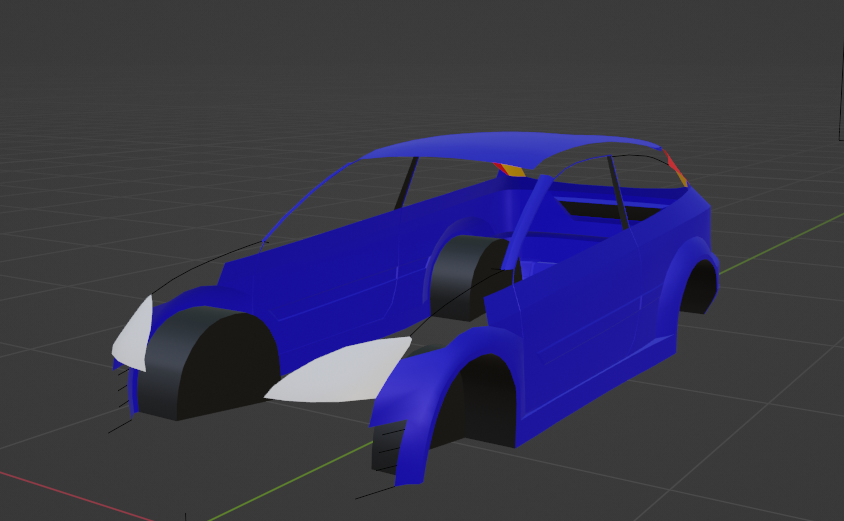Select the black wheel well in the car's middle
Image resolution: width=844 pixels, height=521 pixels.
pos(468,277)
